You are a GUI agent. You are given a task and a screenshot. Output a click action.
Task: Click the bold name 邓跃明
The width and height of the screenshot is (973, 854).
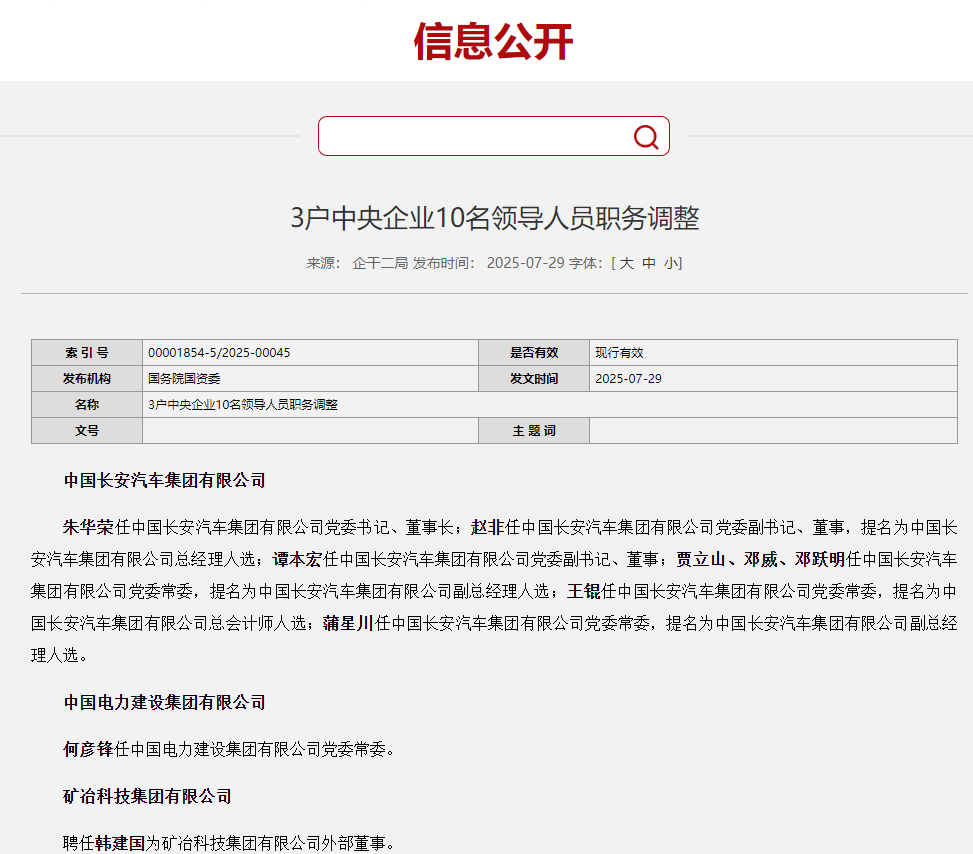pyautogui.click(x=820, y=559)
